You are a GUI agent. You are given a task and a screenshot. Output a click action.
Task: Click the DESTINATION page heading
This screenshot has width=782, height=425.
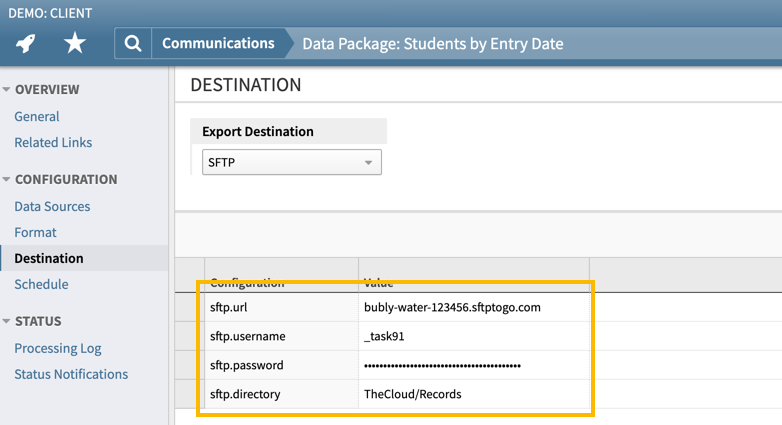pyautogui.click(x=246, y=85)
